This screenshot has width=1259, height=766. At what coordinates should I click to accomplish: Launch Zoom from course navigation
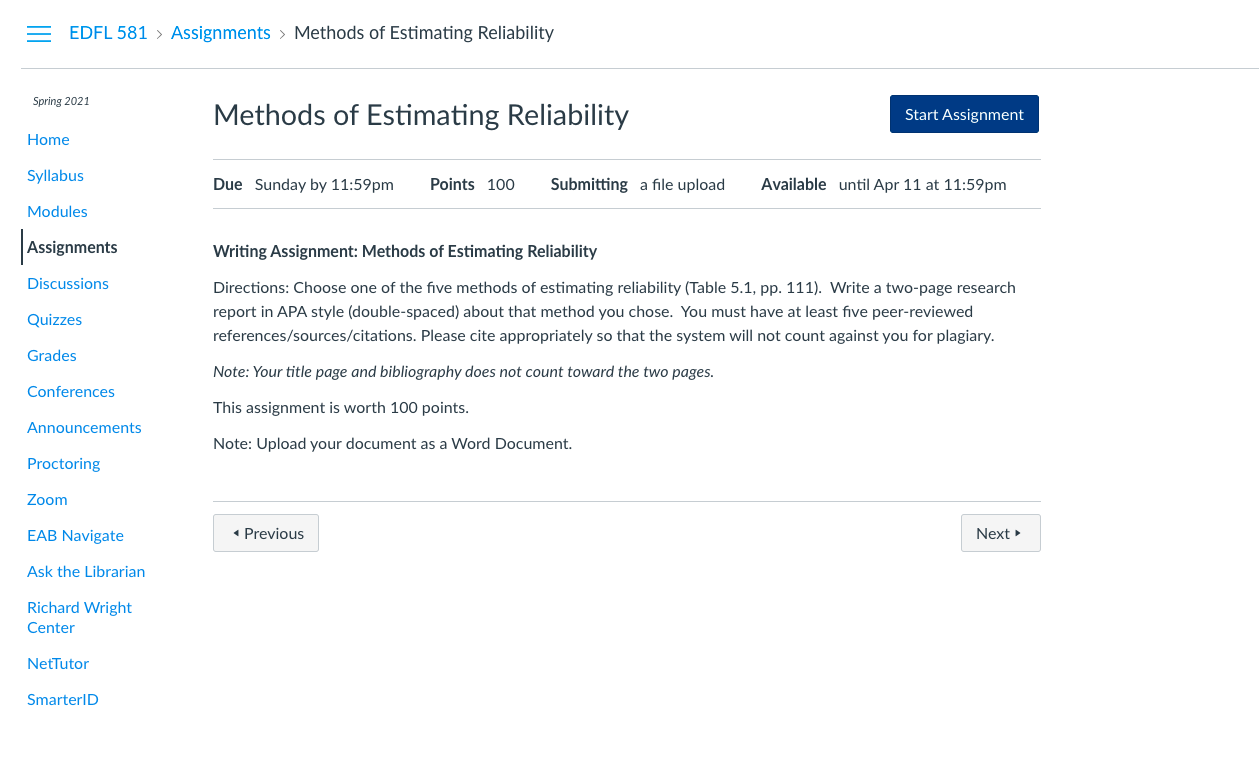tap(47, 499)
